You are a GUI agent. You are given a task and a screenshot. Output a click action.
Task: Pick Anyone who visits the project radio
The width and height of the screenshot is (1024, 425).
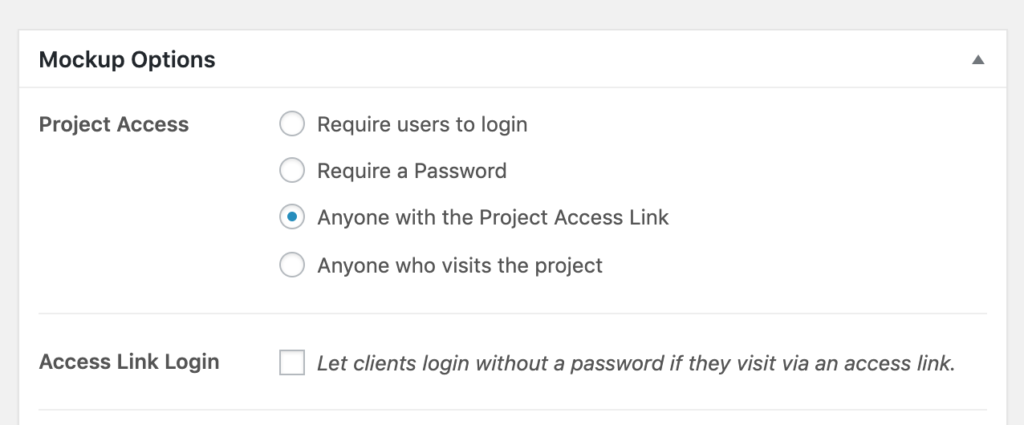pyautogui.click(x=292, y=265)
